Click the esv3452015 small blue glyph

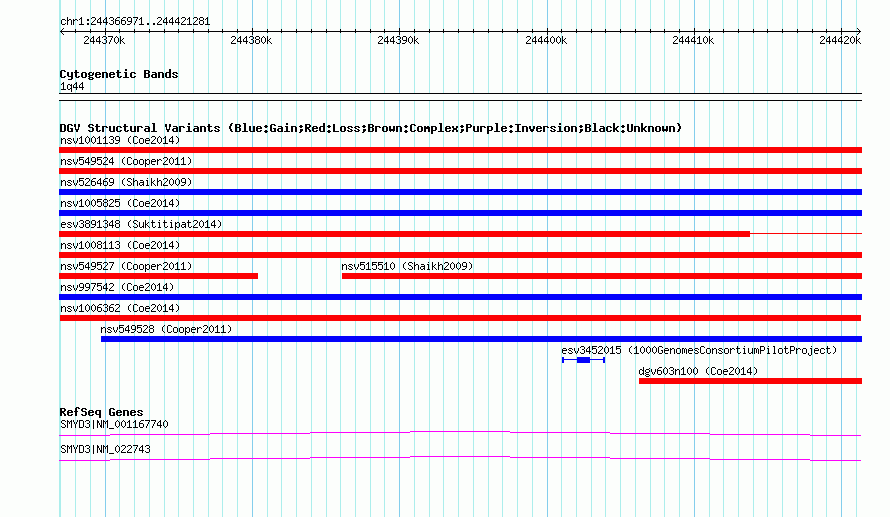583,360
